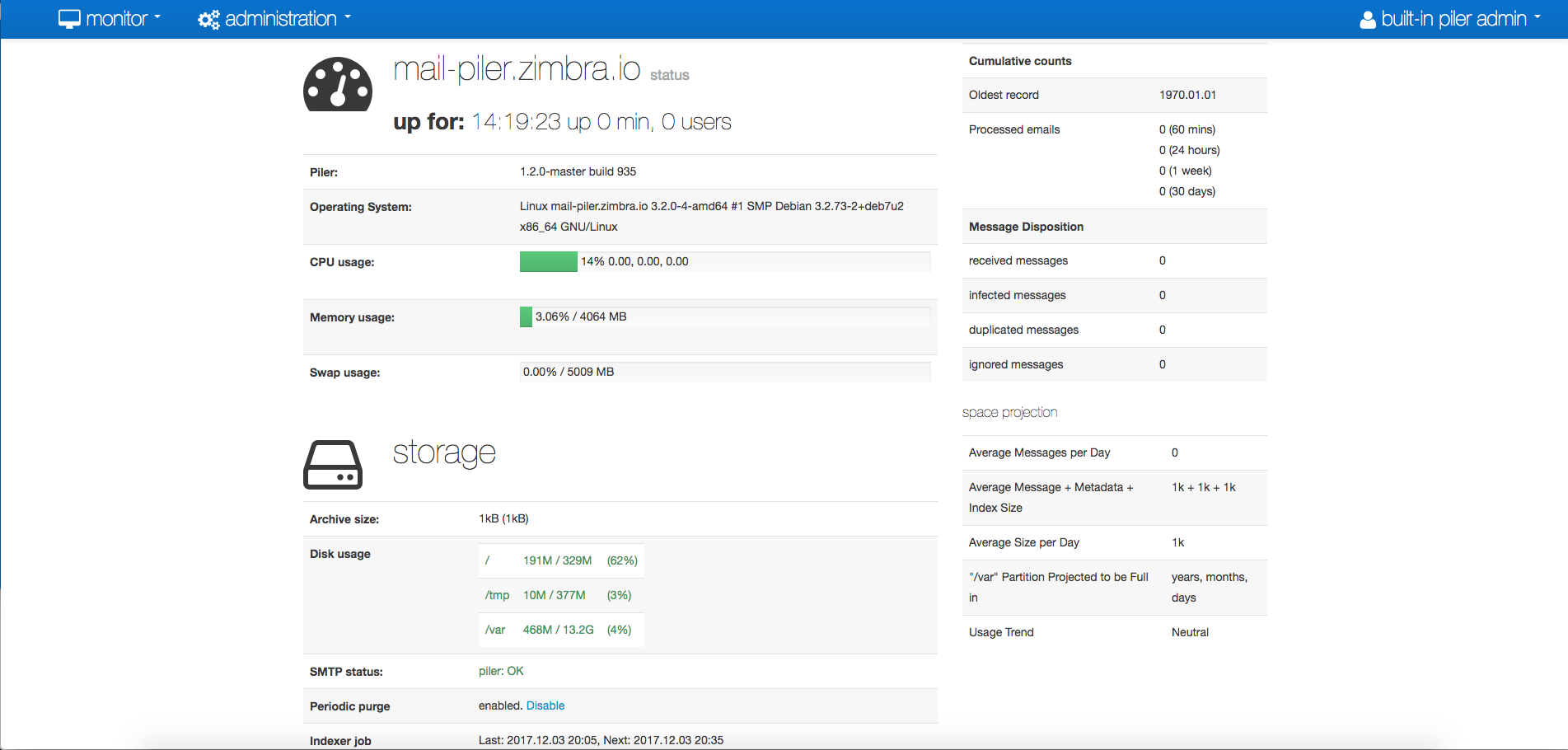The image size is (1568, 750).
Task: Click the /var disk usage row
Action: coord(561,630)
